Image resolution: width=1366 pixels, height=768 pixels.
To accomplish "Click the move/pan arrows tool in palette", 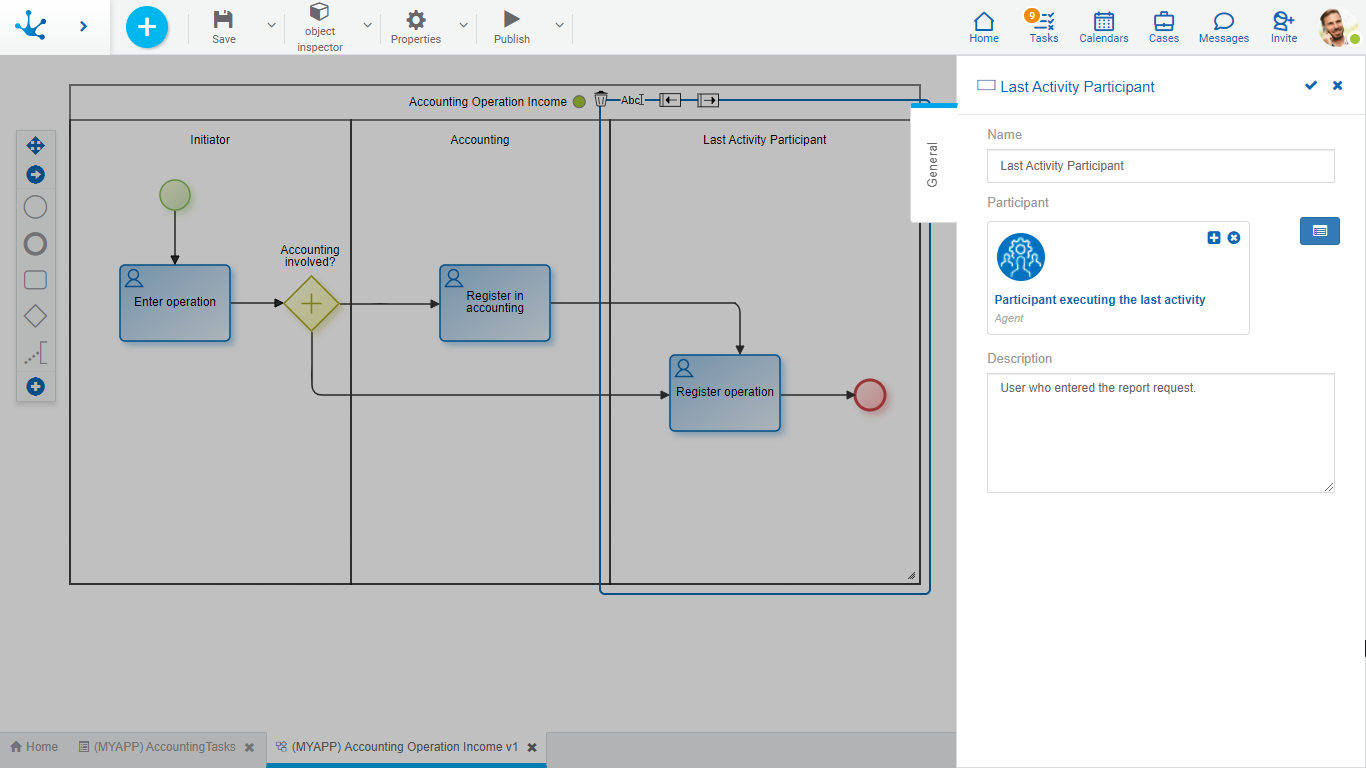I will coord(35,146).
